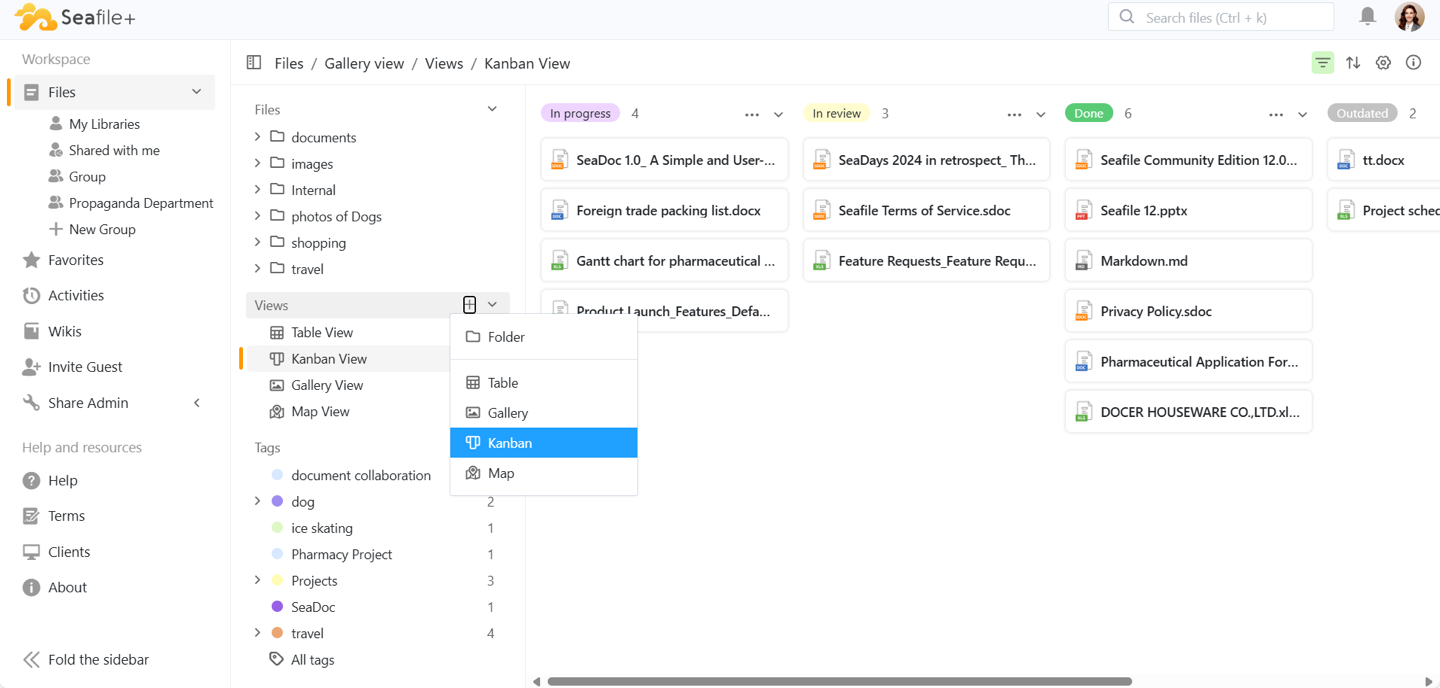Viewport: 1440px width, 688px height.
Task: Click Fold the sidebar
Action: [x=86, y=659]
